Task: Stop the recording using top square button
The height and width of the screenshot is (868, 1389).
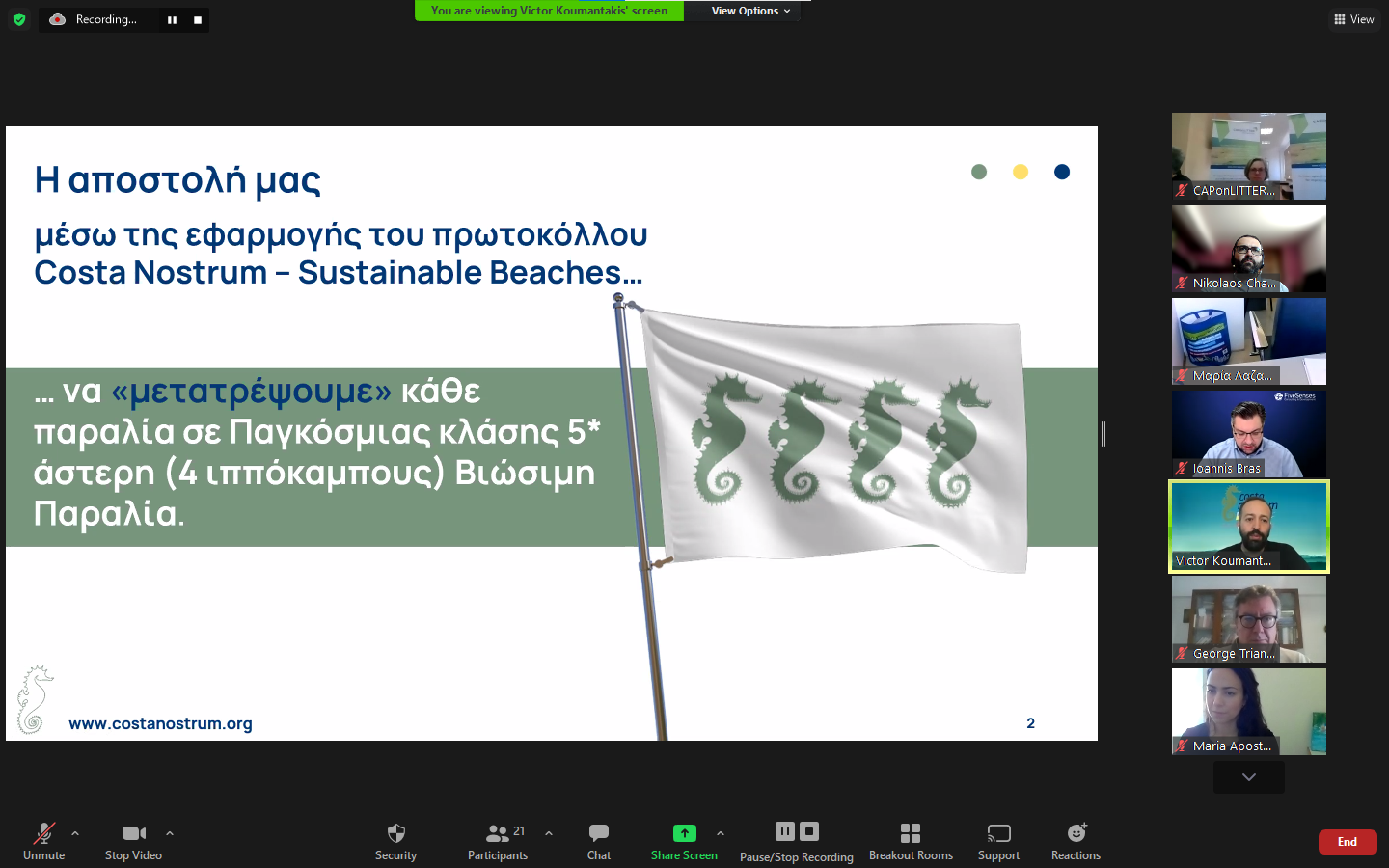Action: [198, 20]
